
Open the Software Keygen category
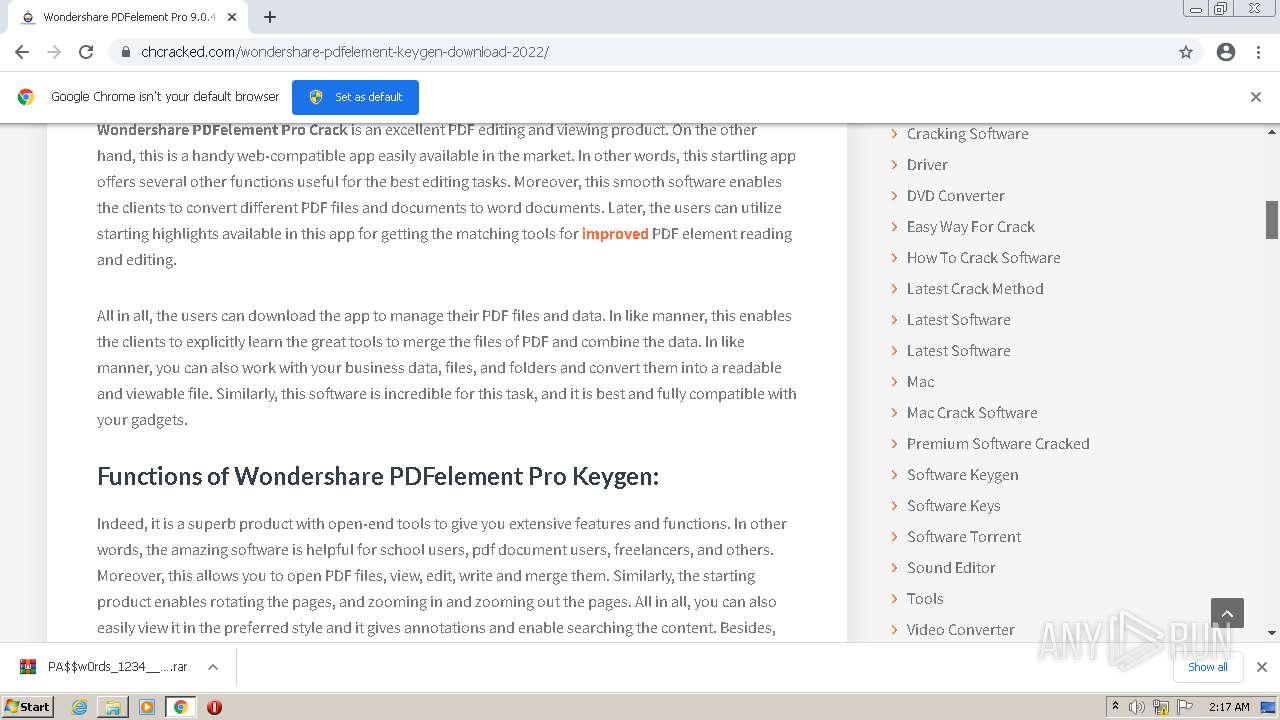963,475
